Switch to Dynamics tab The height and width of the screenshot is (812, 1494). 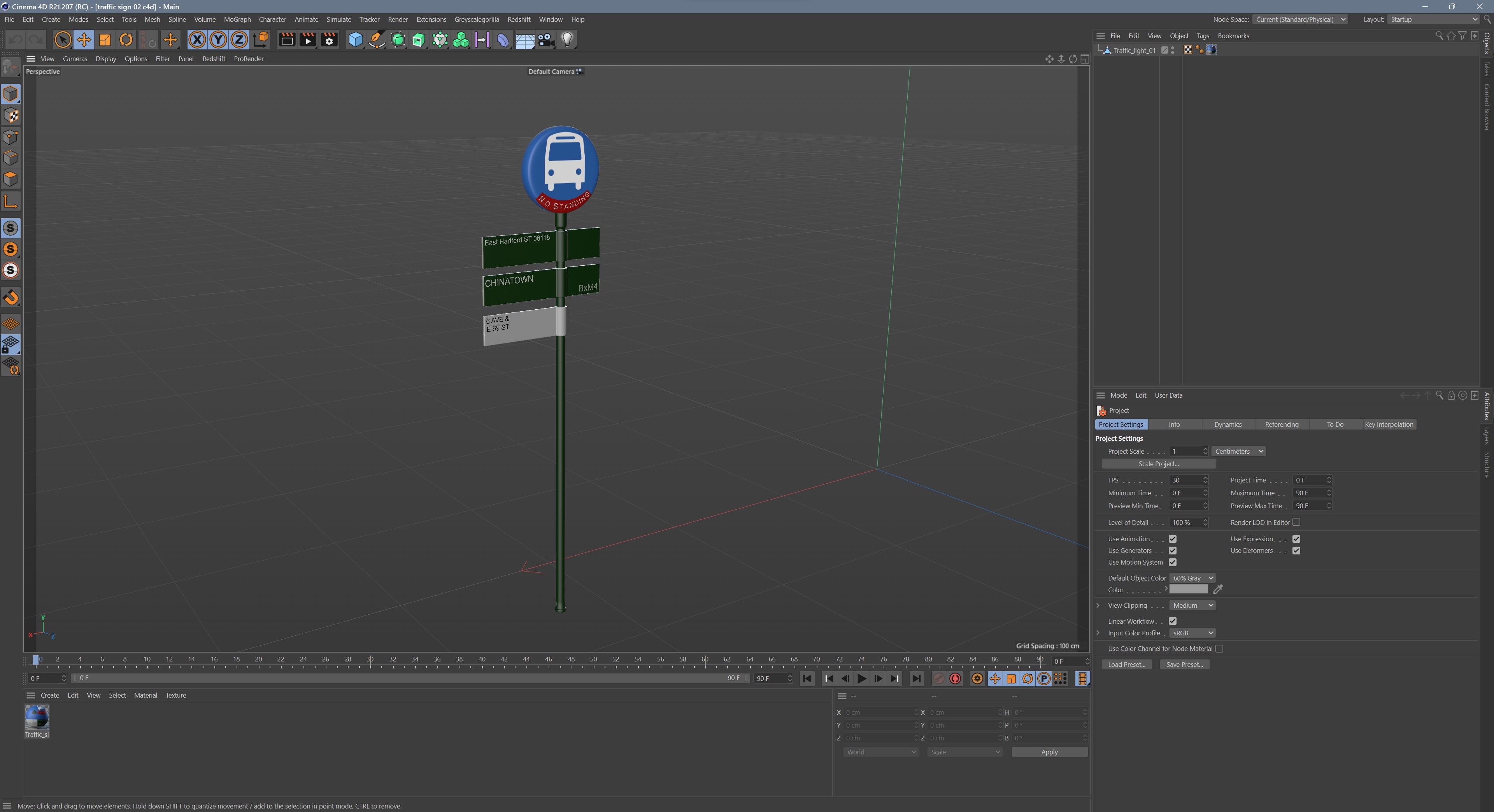1228,424
